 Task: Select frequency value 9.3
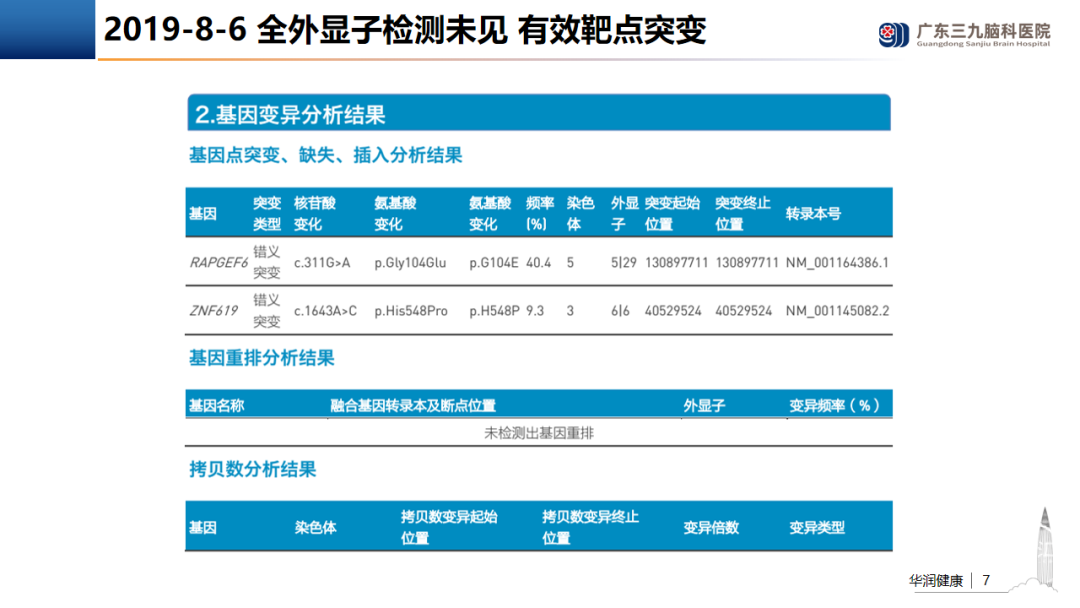tap(535, 311)
